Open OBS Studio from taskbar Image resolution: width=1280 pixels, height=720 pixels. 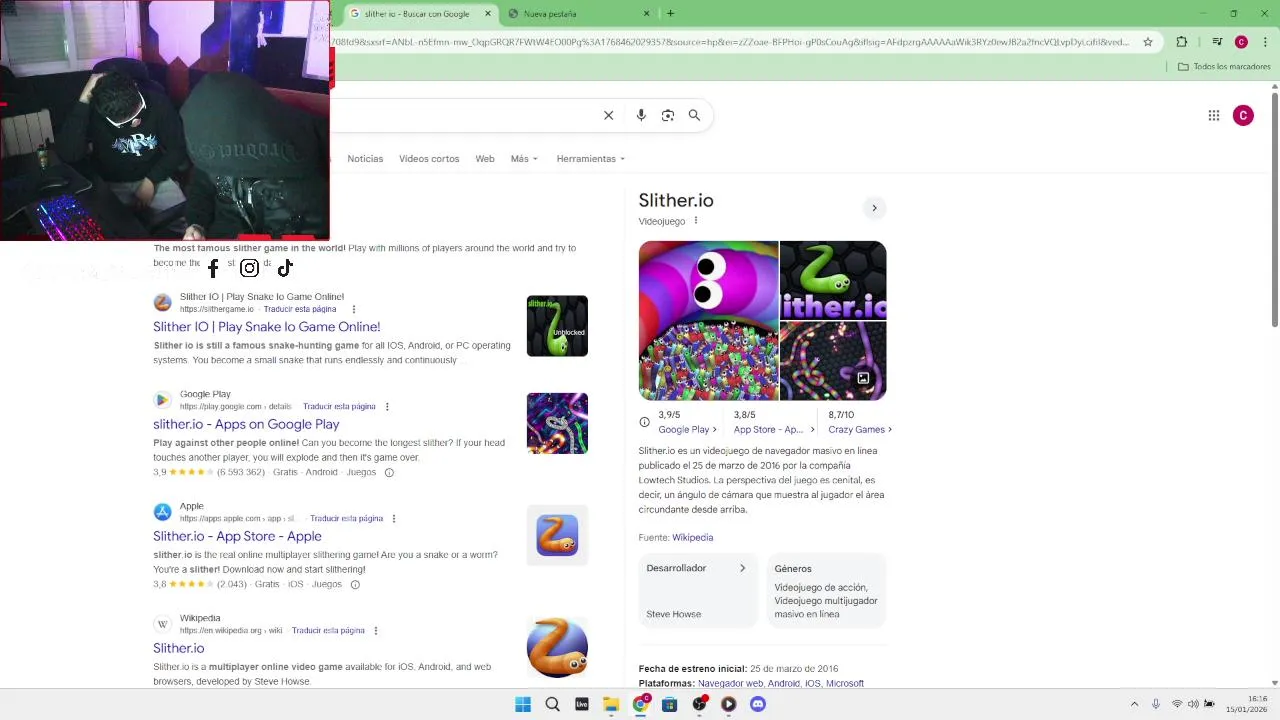coord(699,704)
